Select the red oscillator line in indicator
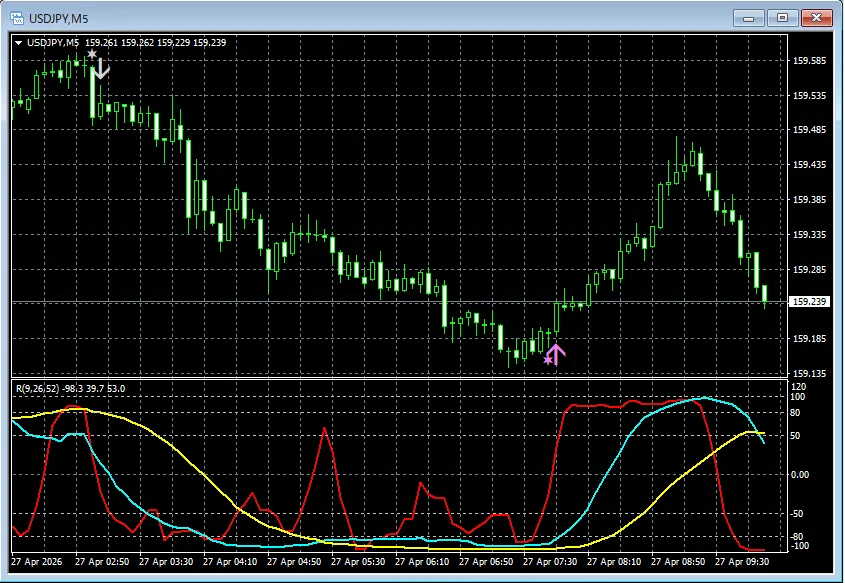Screen dimensions: 845x583 coord(325,430)
